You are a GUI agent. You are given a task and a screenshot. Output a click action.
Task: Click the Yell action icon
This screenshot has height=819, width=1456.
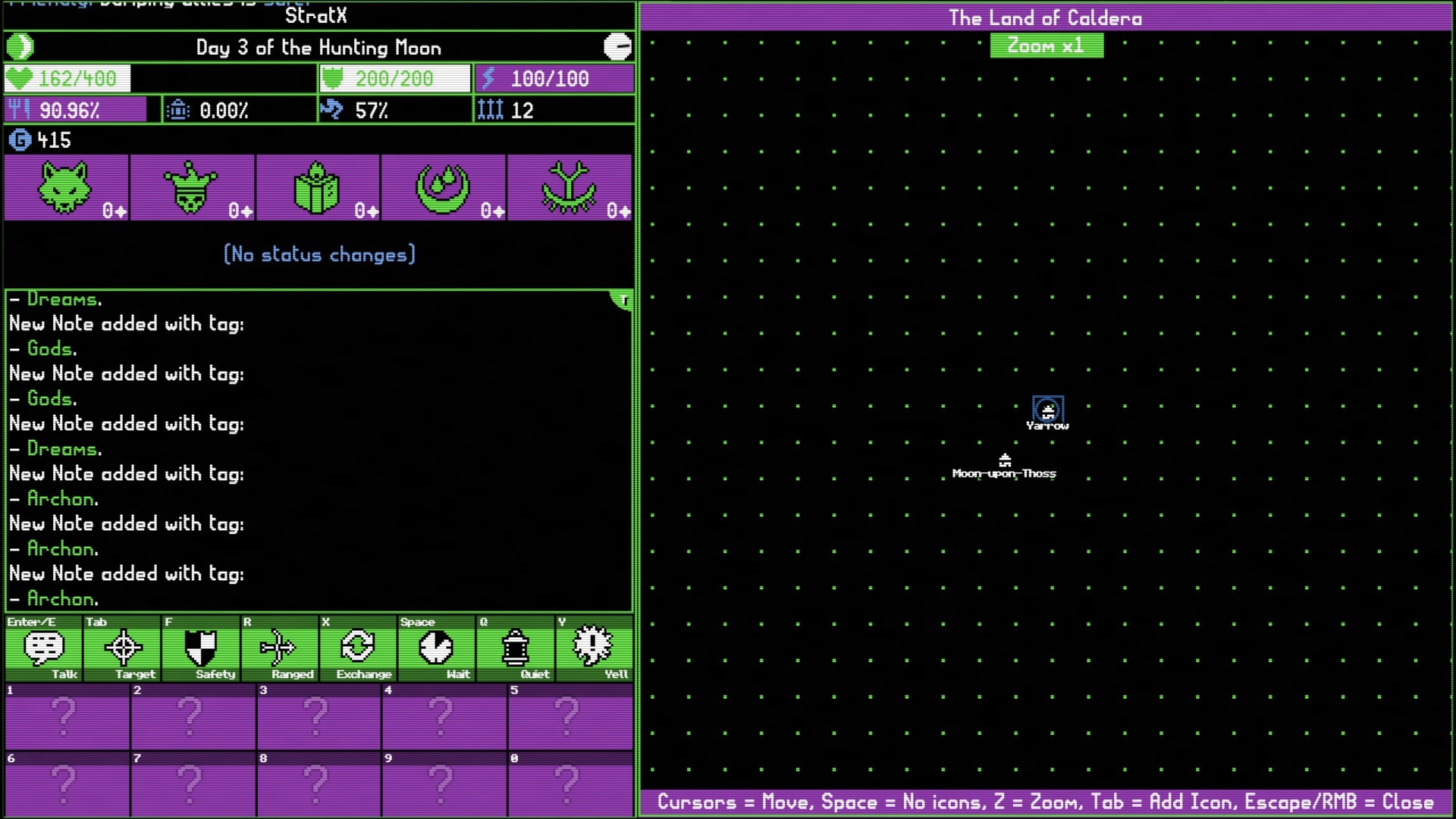pos(593,648)
